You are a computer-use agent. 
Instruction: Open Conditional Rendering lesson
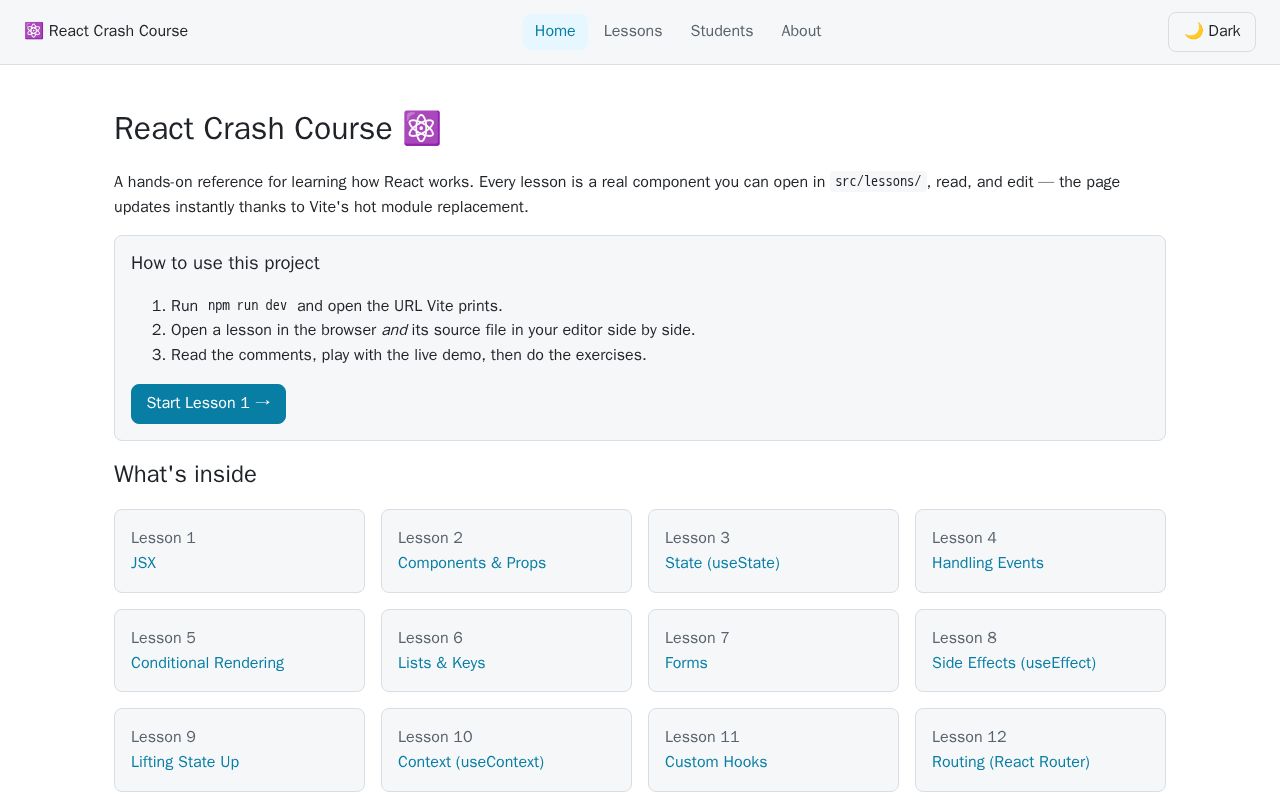207,663
